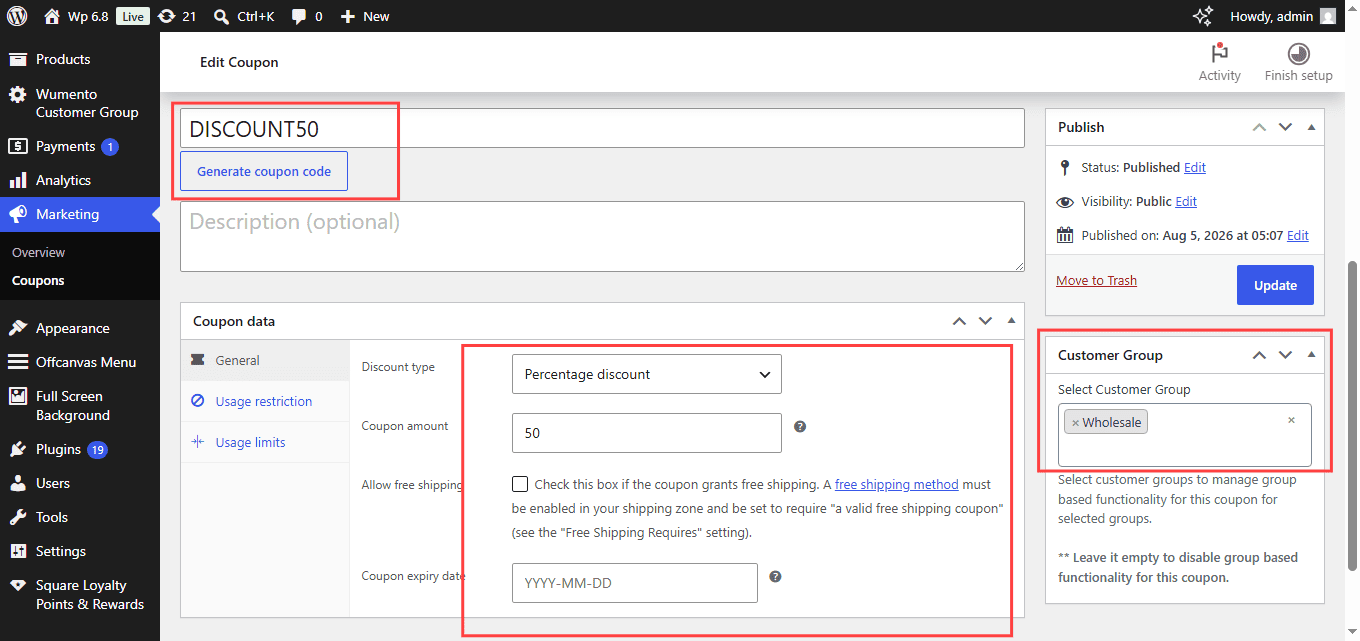
Task: Collapse the Publish panel
Action: coord(1311,127)
